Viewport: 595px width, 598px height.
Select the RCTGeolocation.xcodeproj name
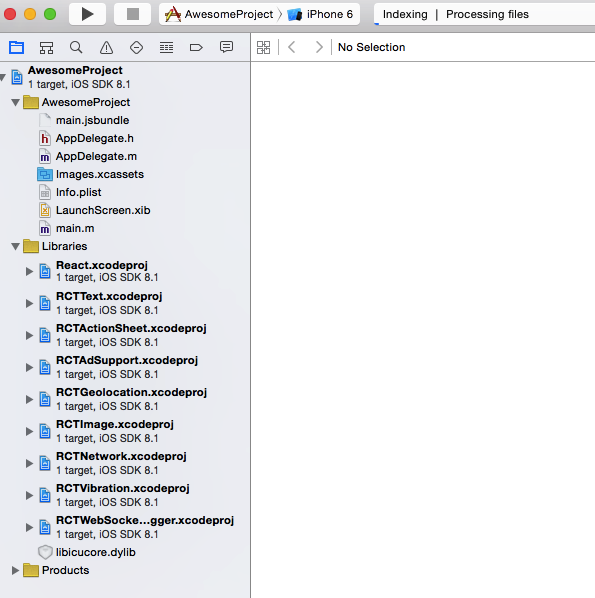(131, 392)
